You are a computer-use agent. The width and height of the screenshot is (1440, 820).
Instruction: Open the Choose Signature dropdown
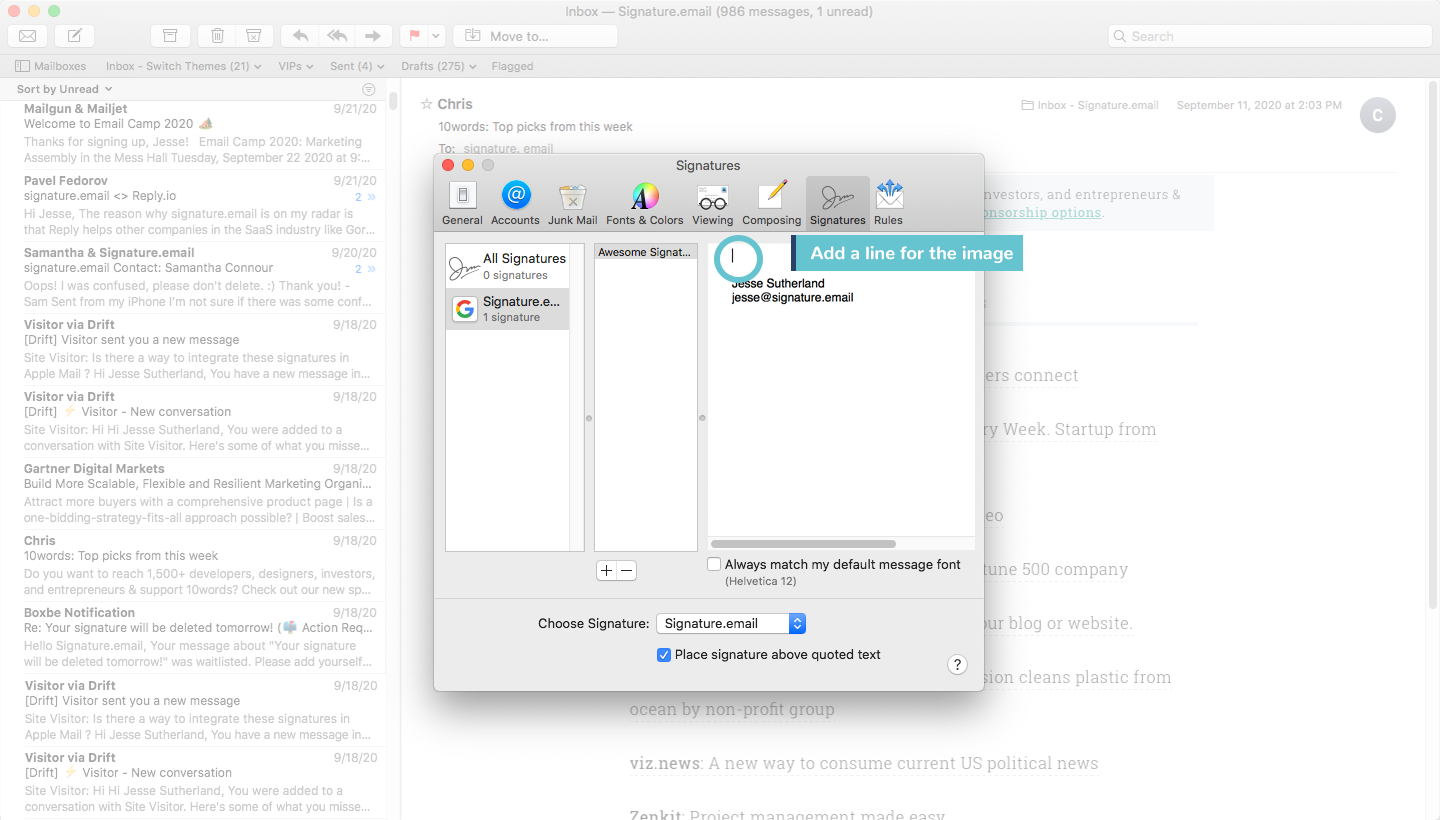pos(731,623)
